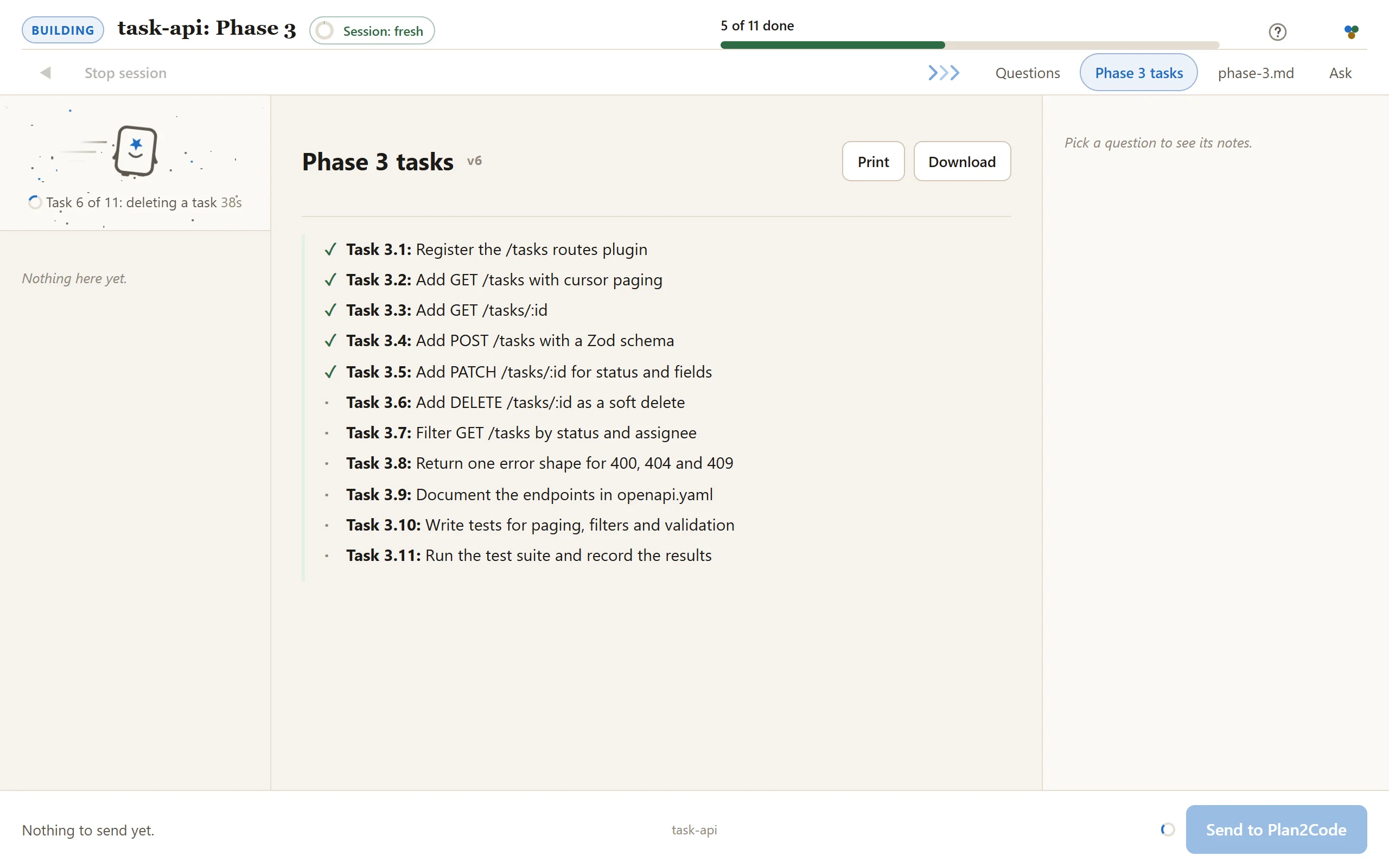Click the 5 of 11 done progress bar
This screenshot has height=868, width=1389.
coord(970,45)
